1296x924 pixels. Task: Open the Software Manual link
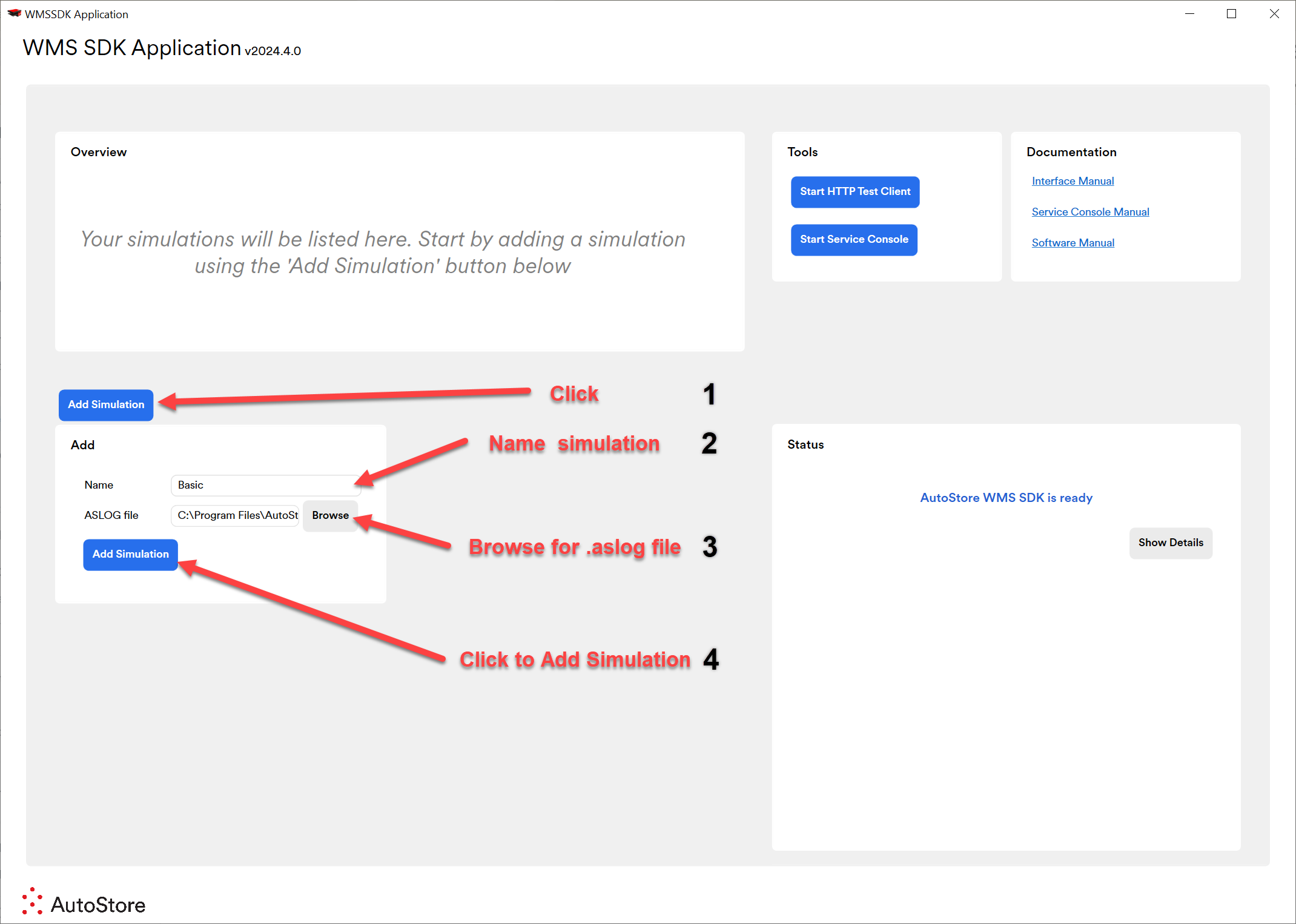coord(1073,243)
